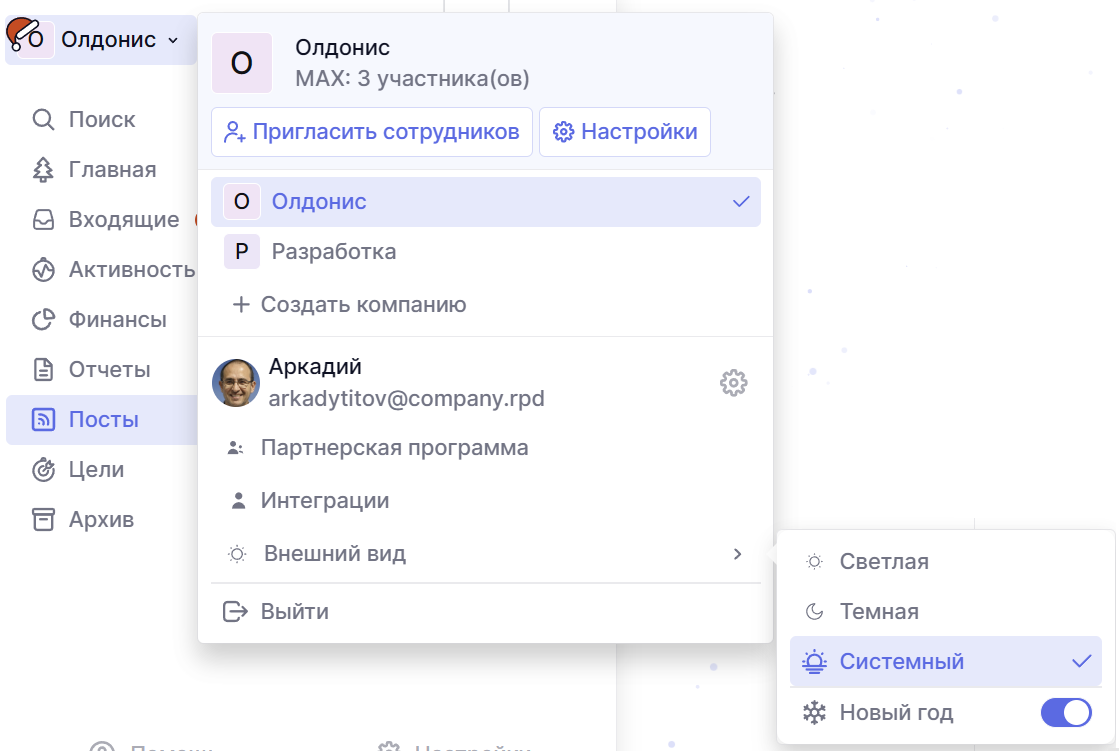Image resolution: width=1119 pixels, height=751 pixels.
Task: Click the Настройки button in company header
Action: (x=625, y=132)
